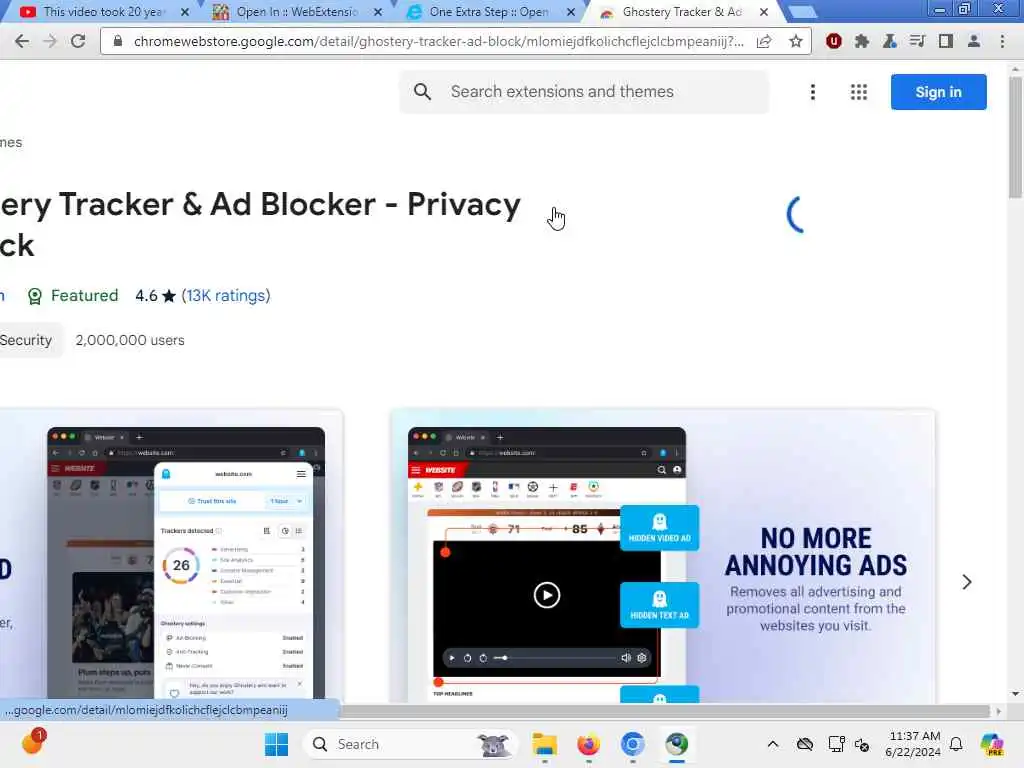This screenshot has height=768, width=1024.
Task: Open File Explorer from the taskbar
Action: point(544,744)
